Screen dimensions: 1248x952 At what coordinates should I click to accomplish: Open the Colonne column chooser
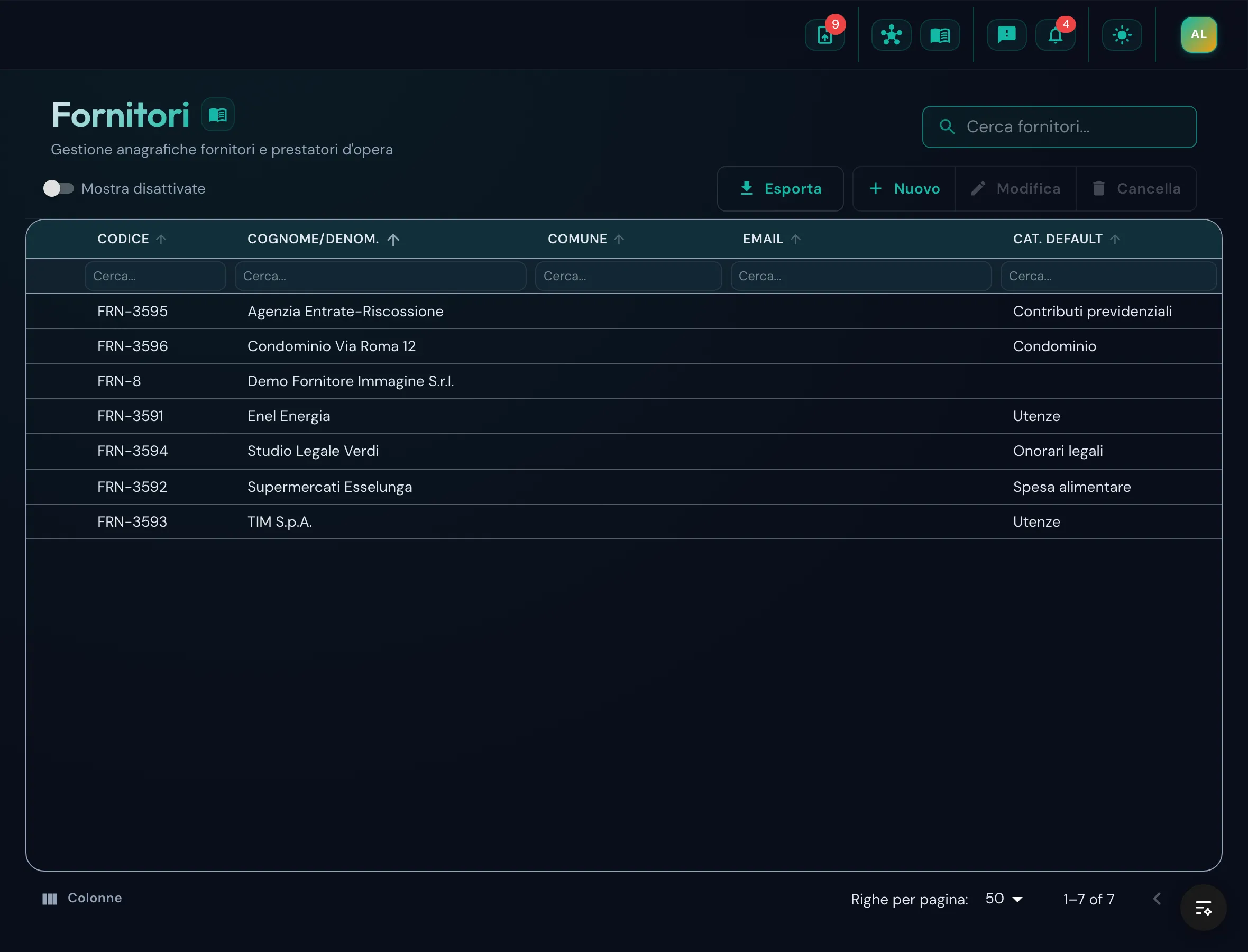pyautogui.click(x=82, y=898)
